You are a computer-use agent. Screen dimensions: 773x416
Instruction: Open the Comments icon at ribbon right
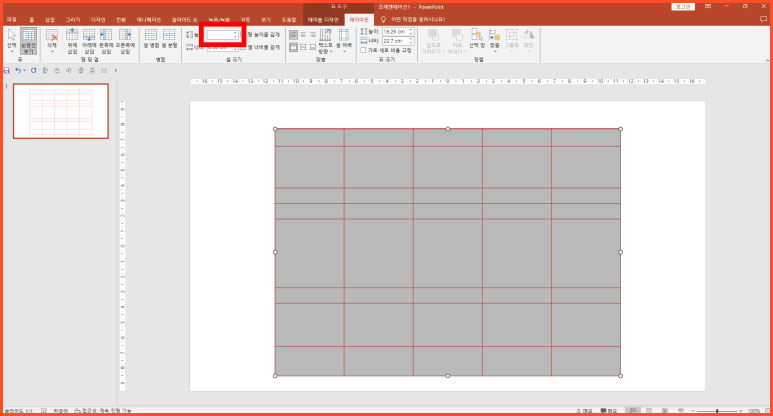pyautogui.click(x=764, y=20)
